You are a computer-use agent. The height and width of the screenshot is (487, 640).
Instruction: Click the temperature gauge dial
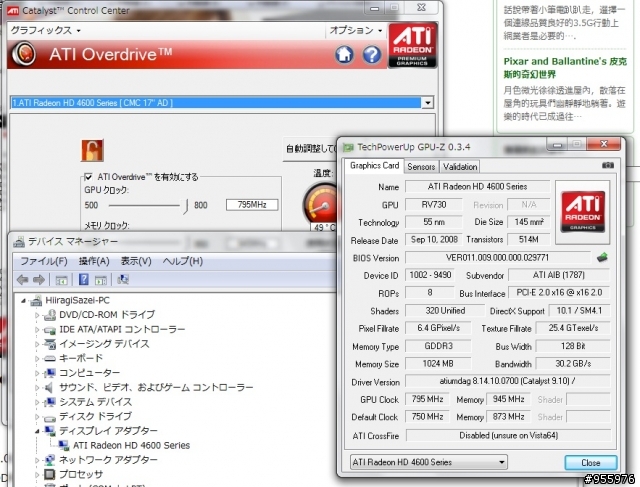320,204
